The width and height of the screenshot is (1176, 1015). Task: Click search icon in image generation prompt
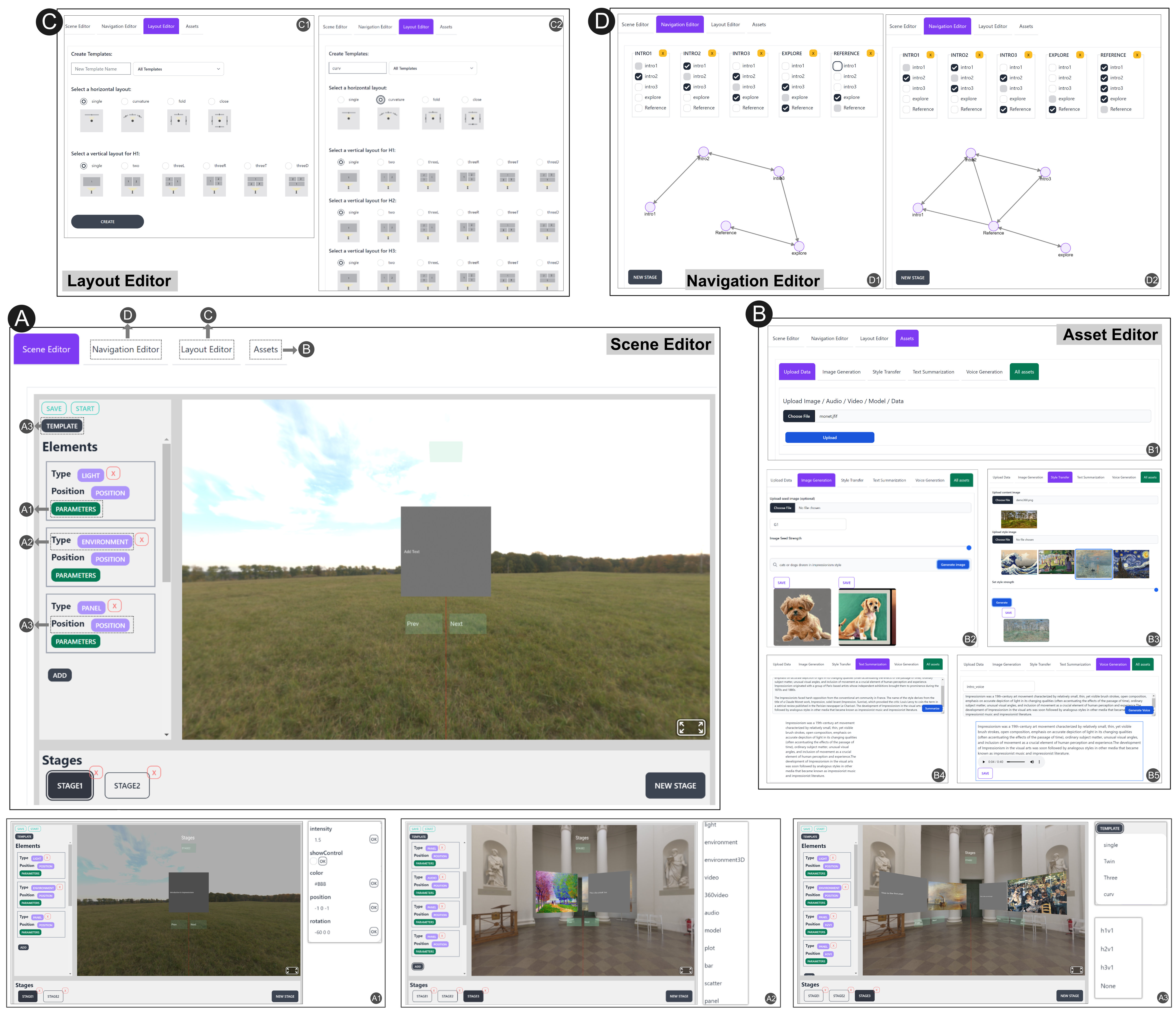[x=775, y=565]
